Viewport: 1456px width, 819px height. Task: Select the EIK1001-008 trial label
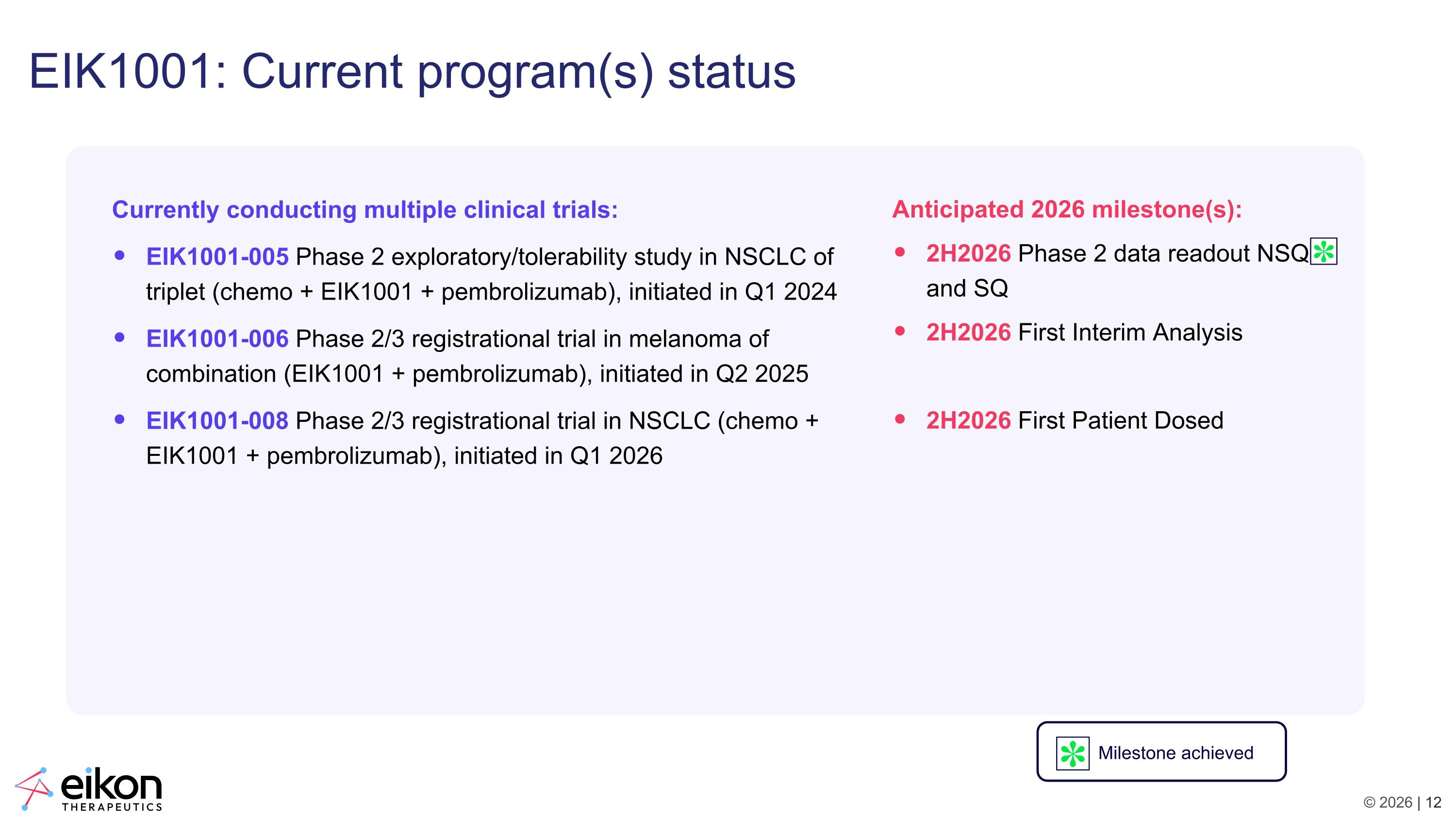pyautogui.click(x=217, y=420)
